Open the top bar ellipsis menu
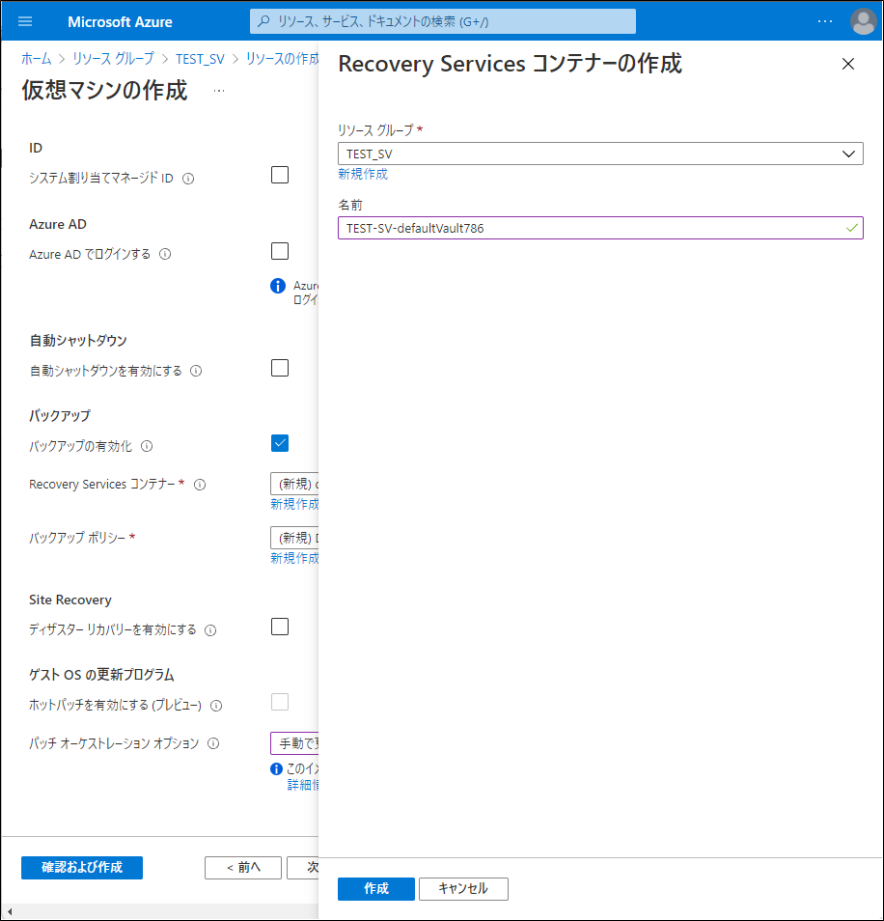This screenshot has width=884, height=921. 825,21
